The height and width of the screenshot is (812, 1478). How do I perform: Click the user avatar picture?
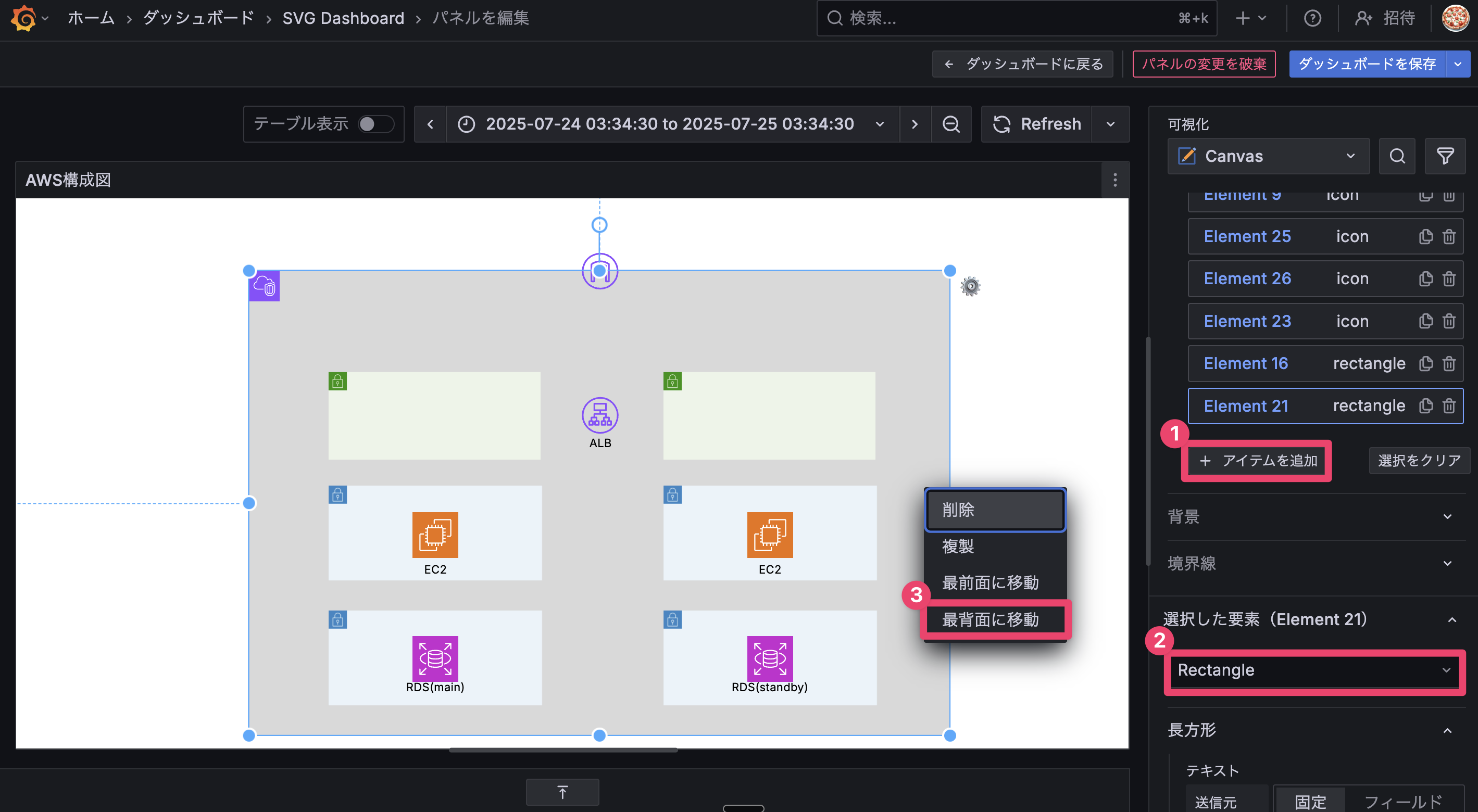(1455, 18)
